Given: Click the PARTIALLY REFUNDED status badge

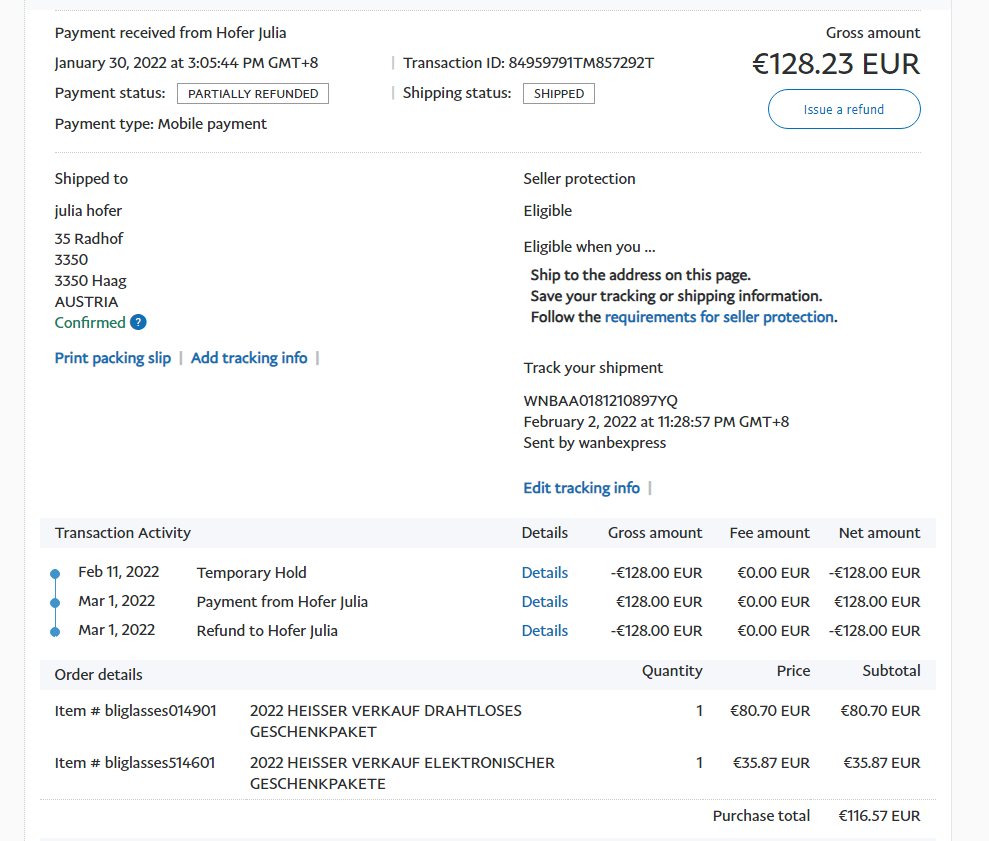Looking at the screenshot, I should point(253,94).
